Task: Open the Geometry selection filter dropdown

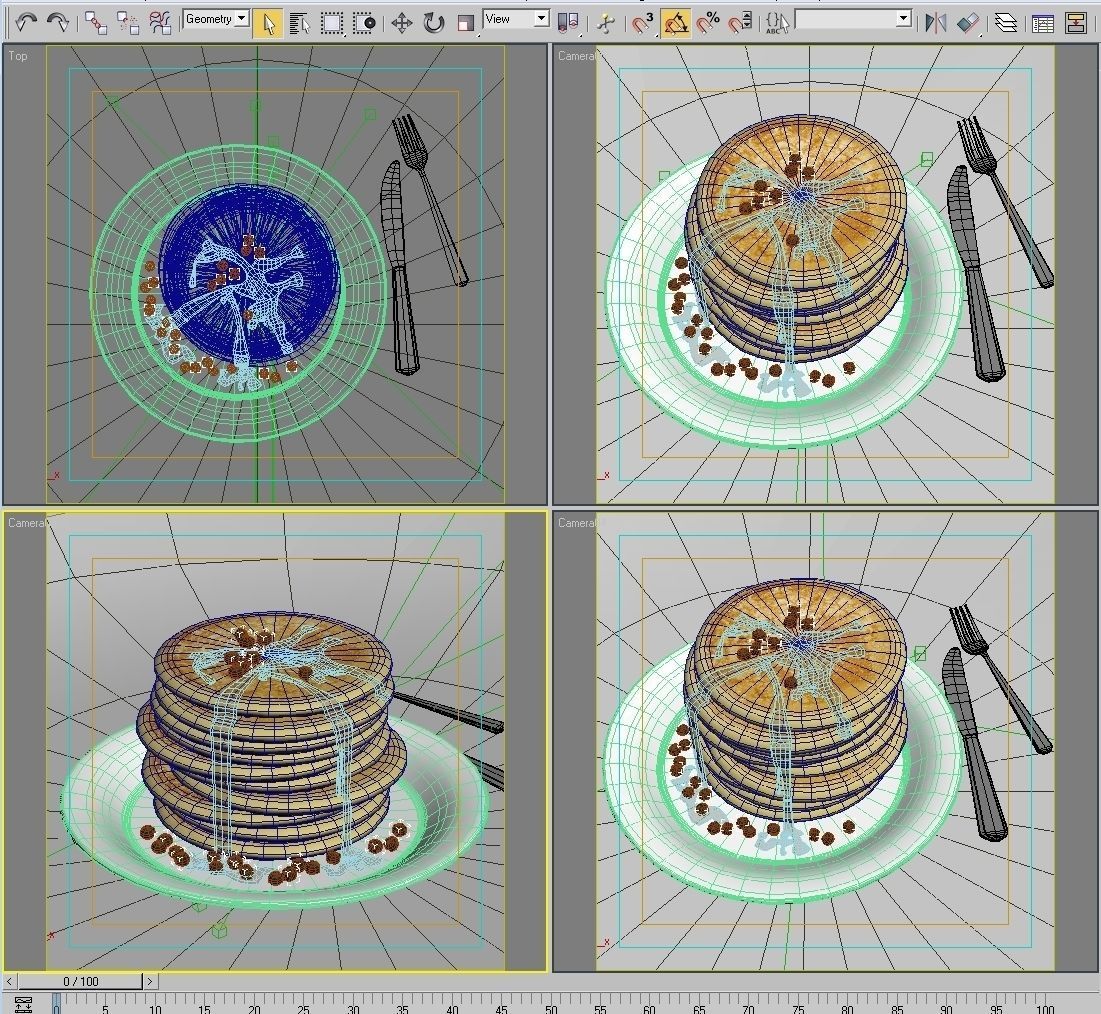Action: [216, 19]
